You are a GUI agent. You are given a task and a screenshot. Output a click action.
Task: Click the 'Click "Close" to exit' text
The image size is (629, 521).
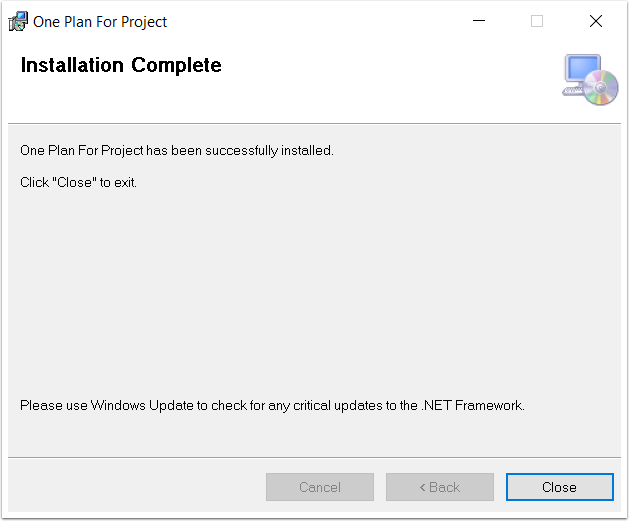[x=78, y=182]
